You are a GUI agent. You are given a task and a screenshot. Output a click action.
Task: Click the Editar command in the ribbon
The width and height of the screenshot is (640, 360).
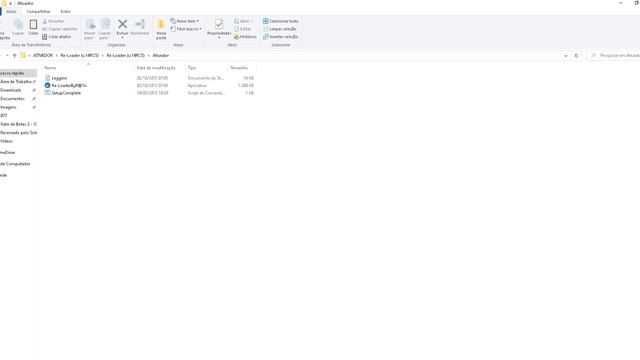[242, 29]
